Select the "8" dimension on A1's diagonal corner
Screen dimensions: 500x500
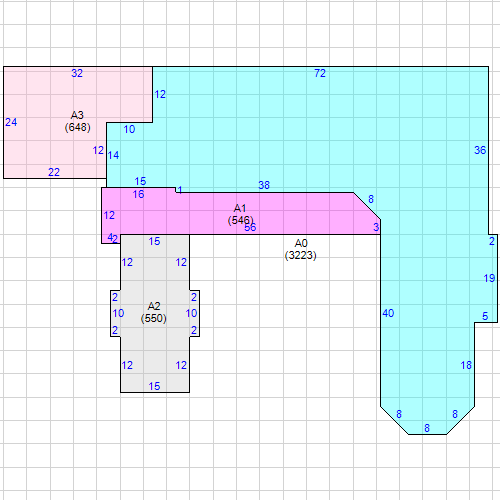pyautogui.click(x=371, y=199)
